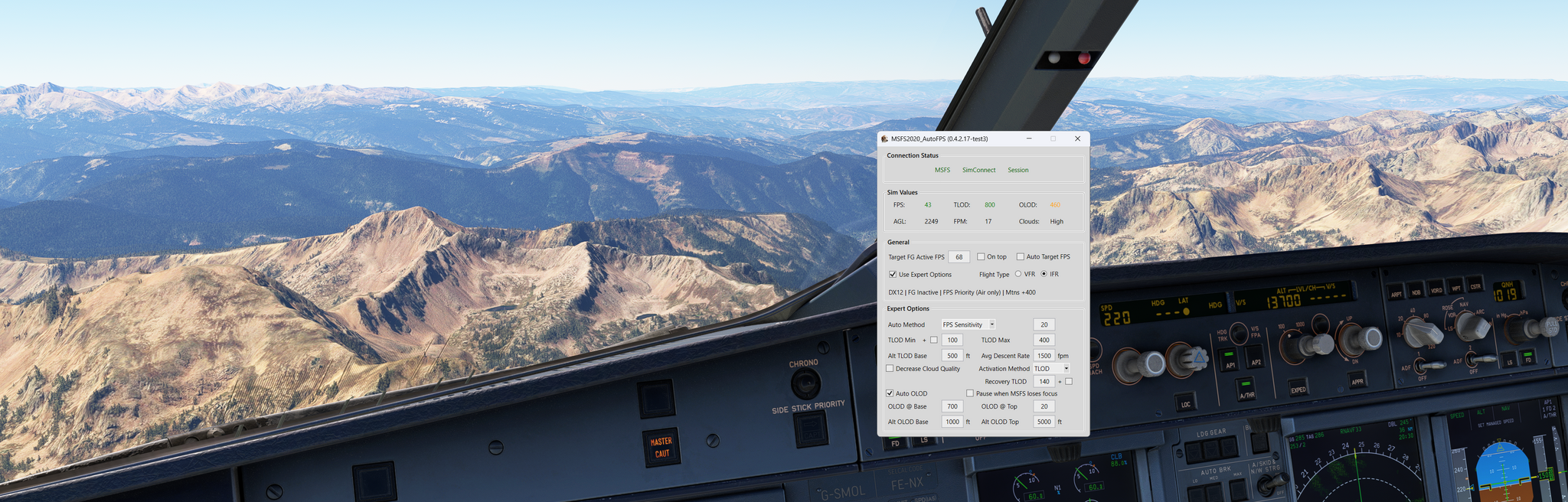Enable Pause when MSFS loses focus
This screenshot has height=502, width=1568.
[x=970, y=393]
